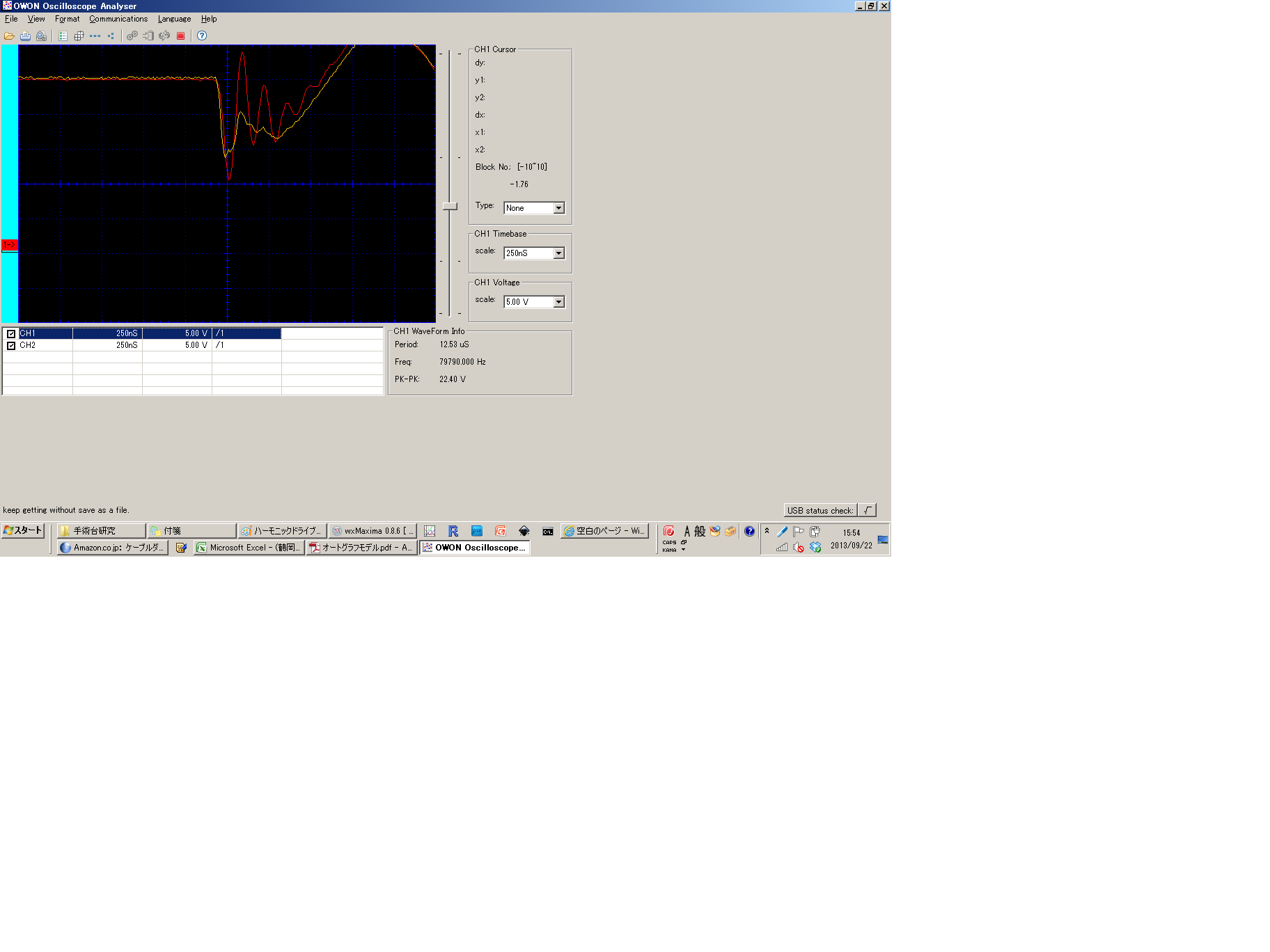Click the gears settings toolbar icon

(132, 35)
